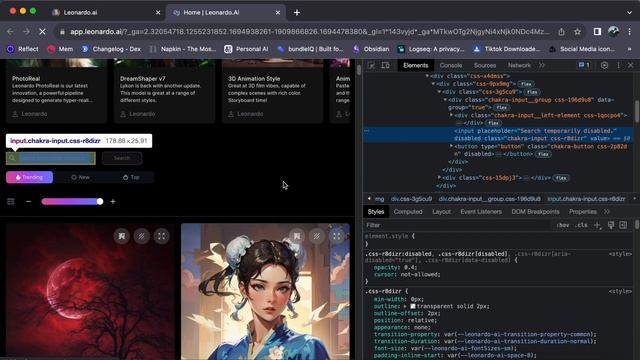Viewport: 640px width, 360px height.
Task: Show more DevTools panel tabs
Action: 542,65
